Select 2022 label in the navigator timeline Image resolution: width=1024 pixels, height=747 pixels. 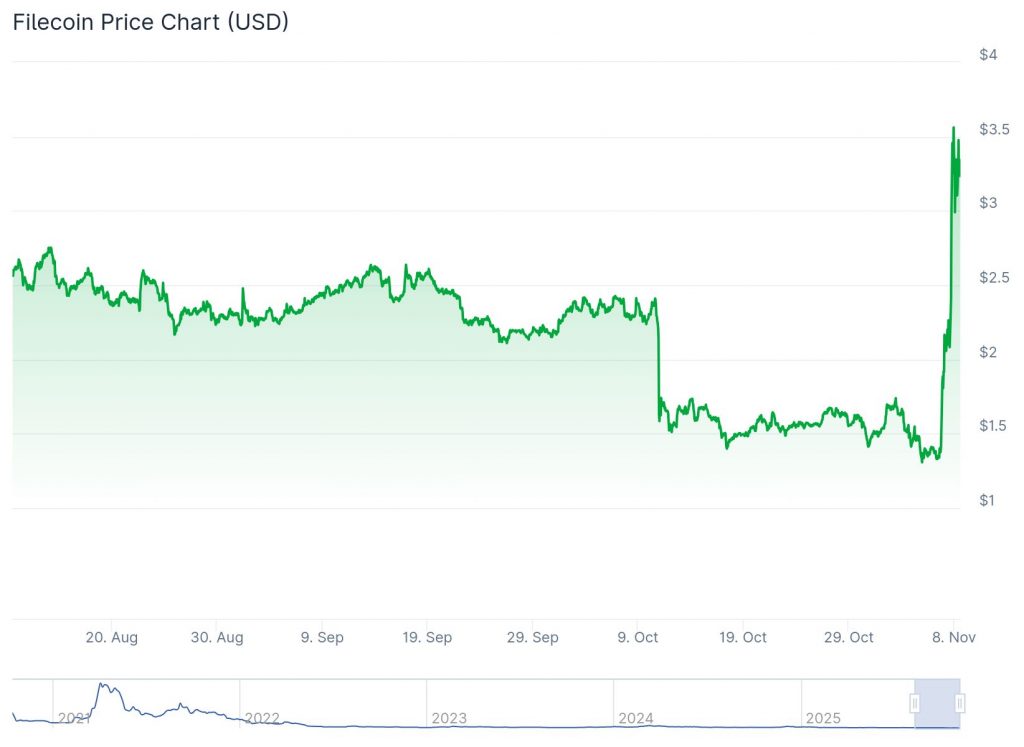click(262, 718)
